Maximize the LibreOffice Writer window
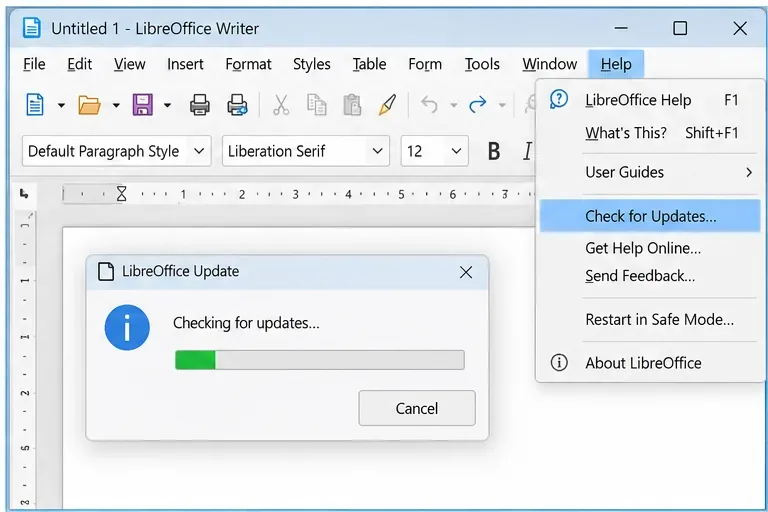 click(680, 28)
